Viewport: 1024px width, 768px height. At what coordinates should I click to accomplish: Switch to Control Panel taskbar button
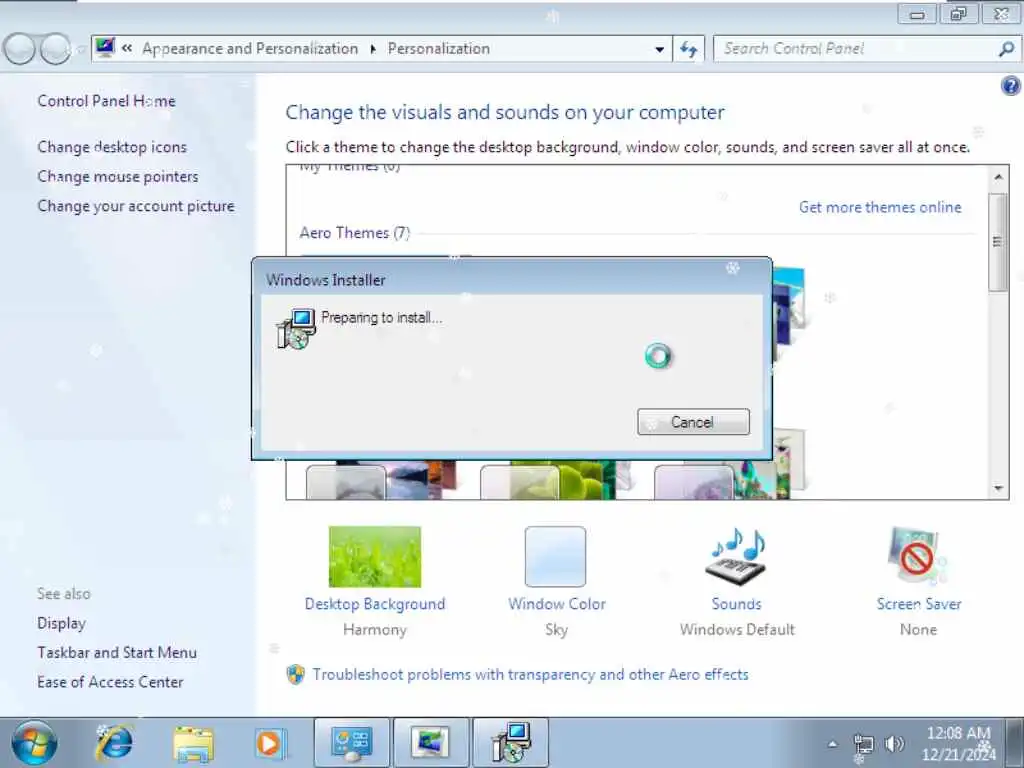pyautogui.click(x=352, y=743)
